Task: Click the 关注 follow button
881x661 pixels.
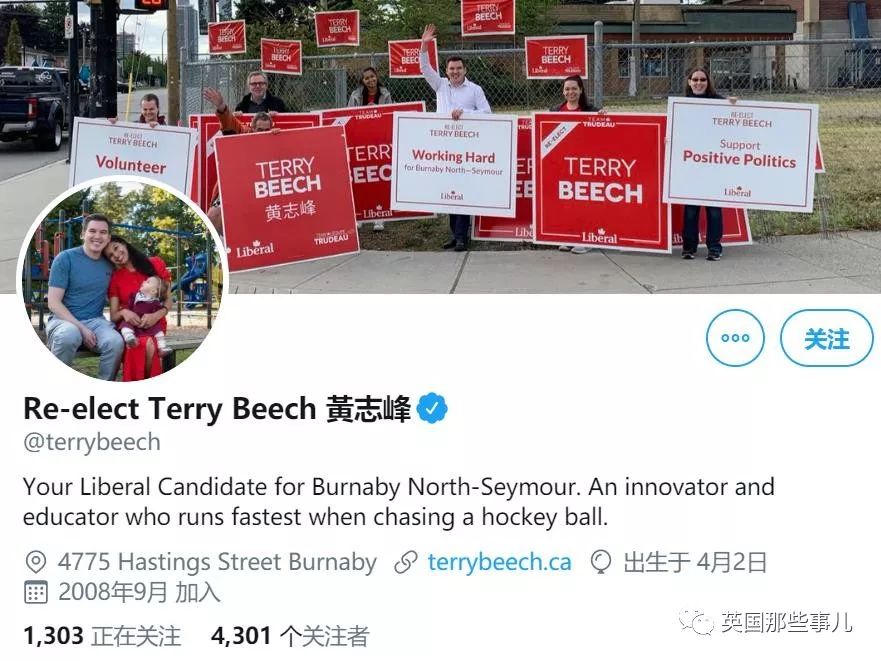Action: click(x=826, y=338)
